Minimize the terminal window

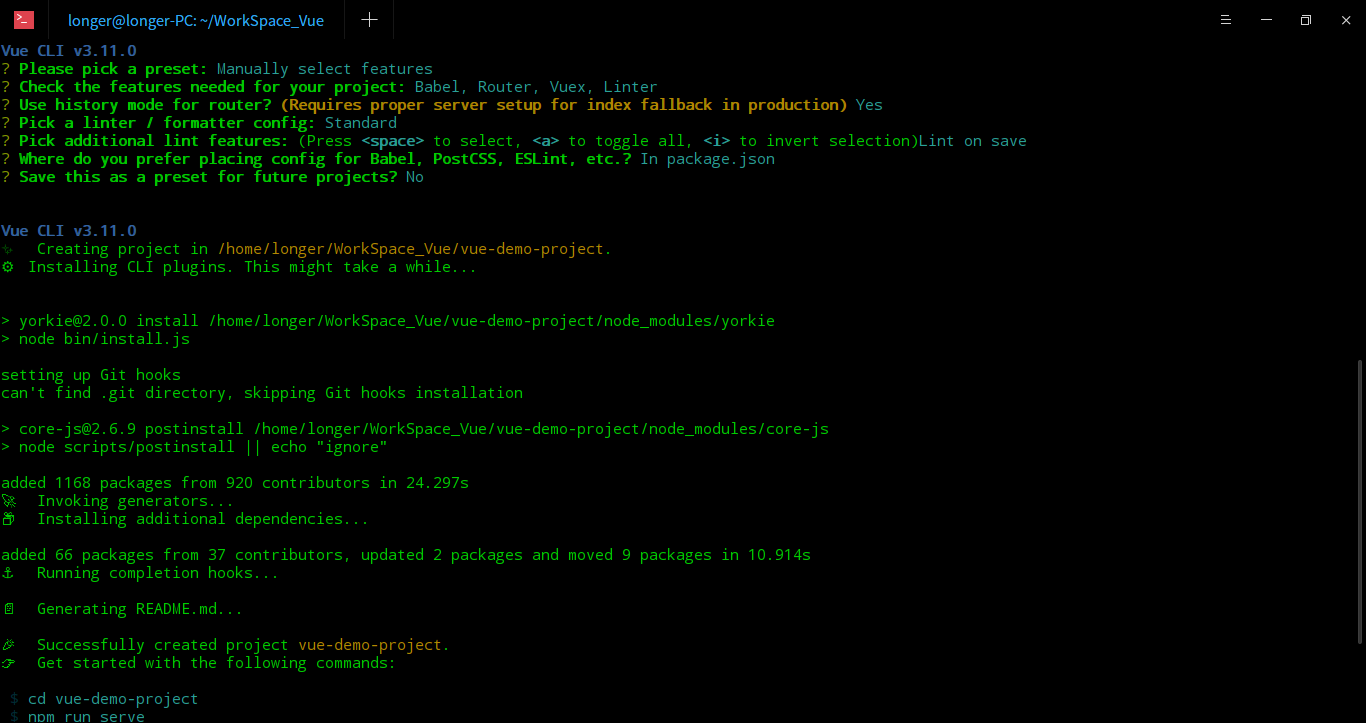point(1266,20)
